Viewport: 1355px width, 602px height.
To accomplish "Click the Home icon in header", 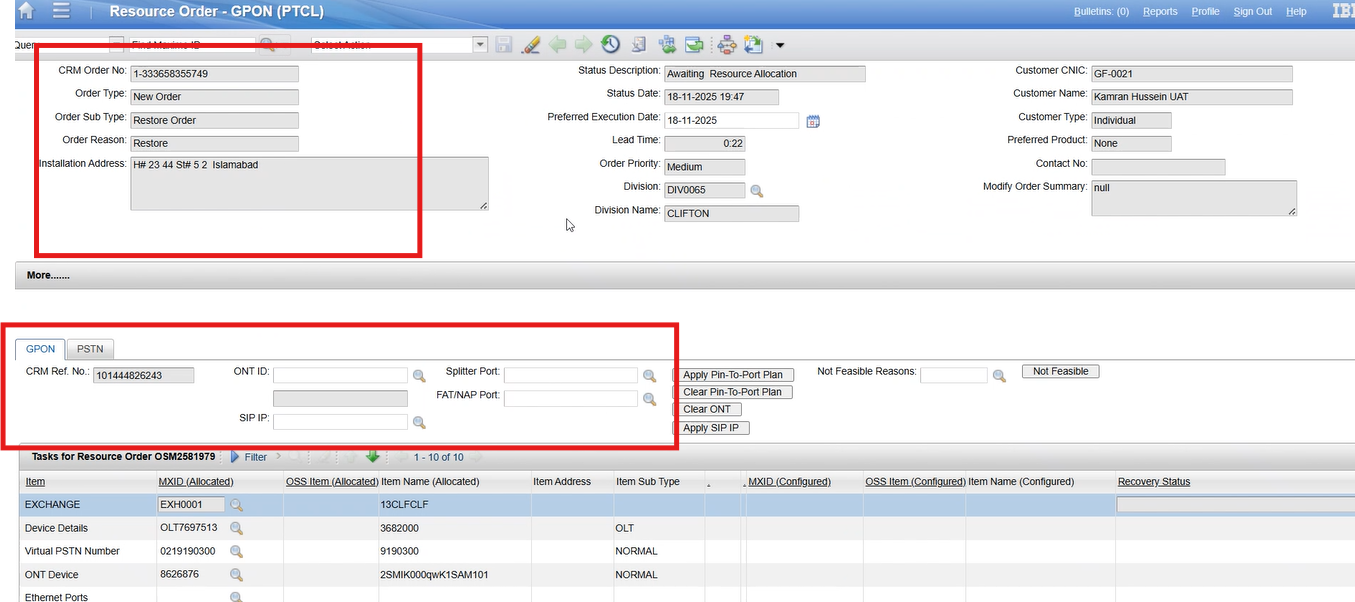I will 27,11.
